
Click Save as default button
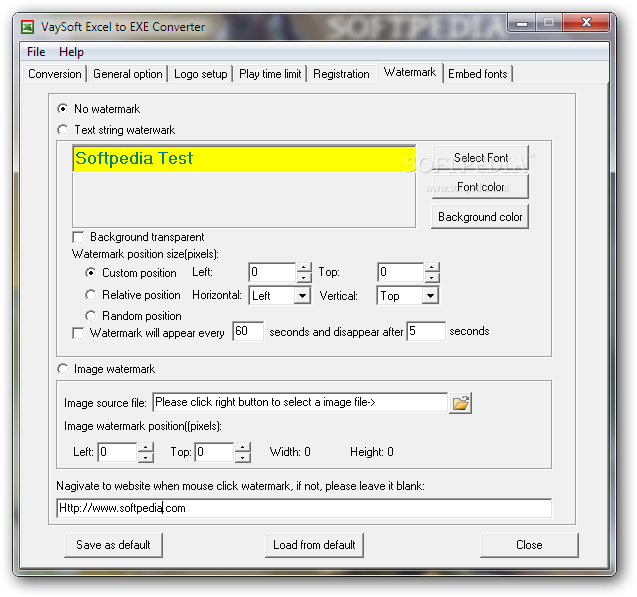(113, 545)
